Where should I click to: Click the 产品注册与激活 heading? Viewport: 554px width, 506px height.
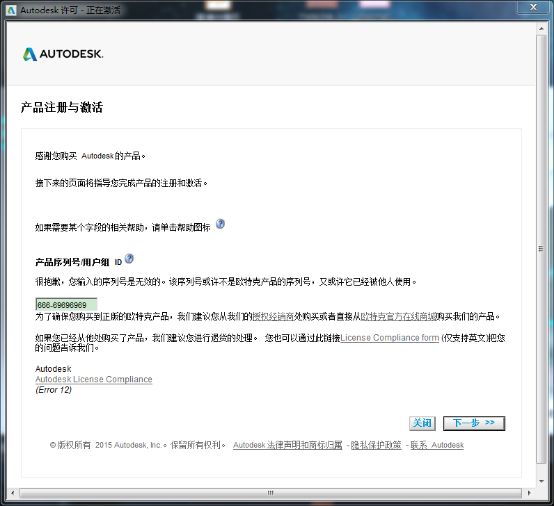click(62, 107)
